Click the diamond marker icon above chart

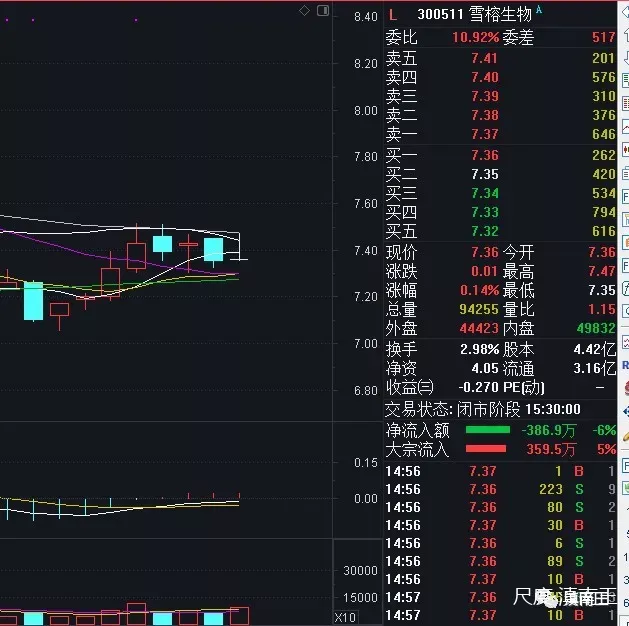304,11
